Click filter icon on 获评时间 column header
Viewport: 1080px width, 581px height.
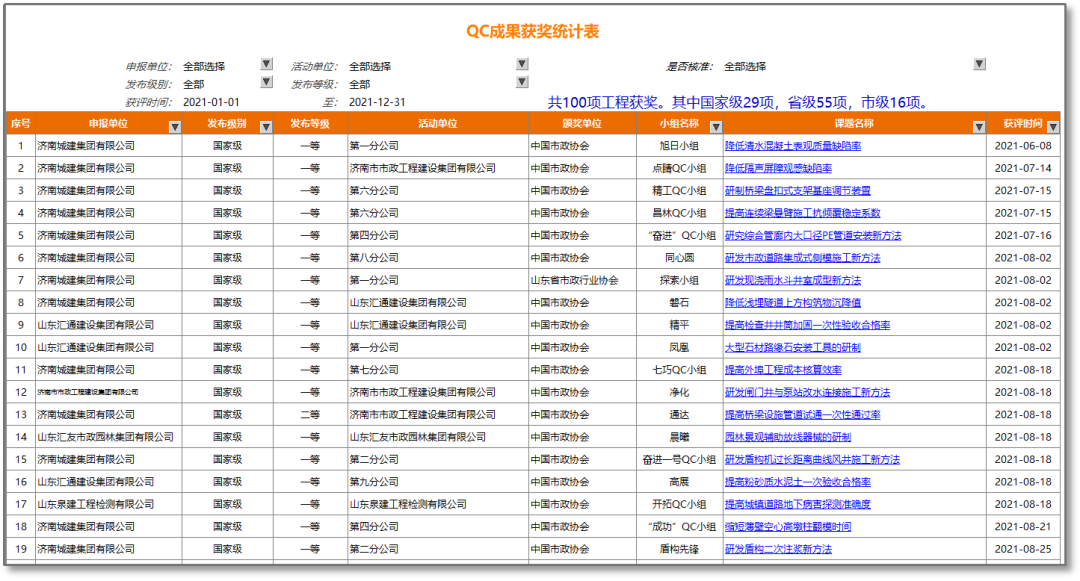1052,126
